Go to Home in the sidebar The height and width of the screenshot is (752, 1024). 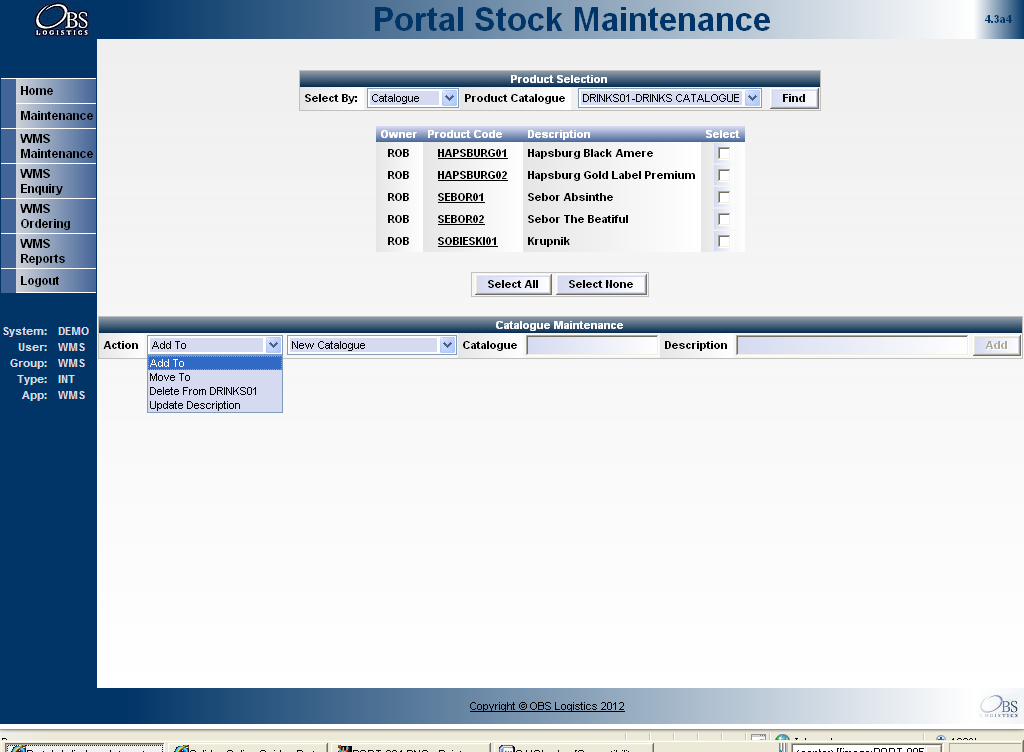pyautogui.click(x=48, y=91)
